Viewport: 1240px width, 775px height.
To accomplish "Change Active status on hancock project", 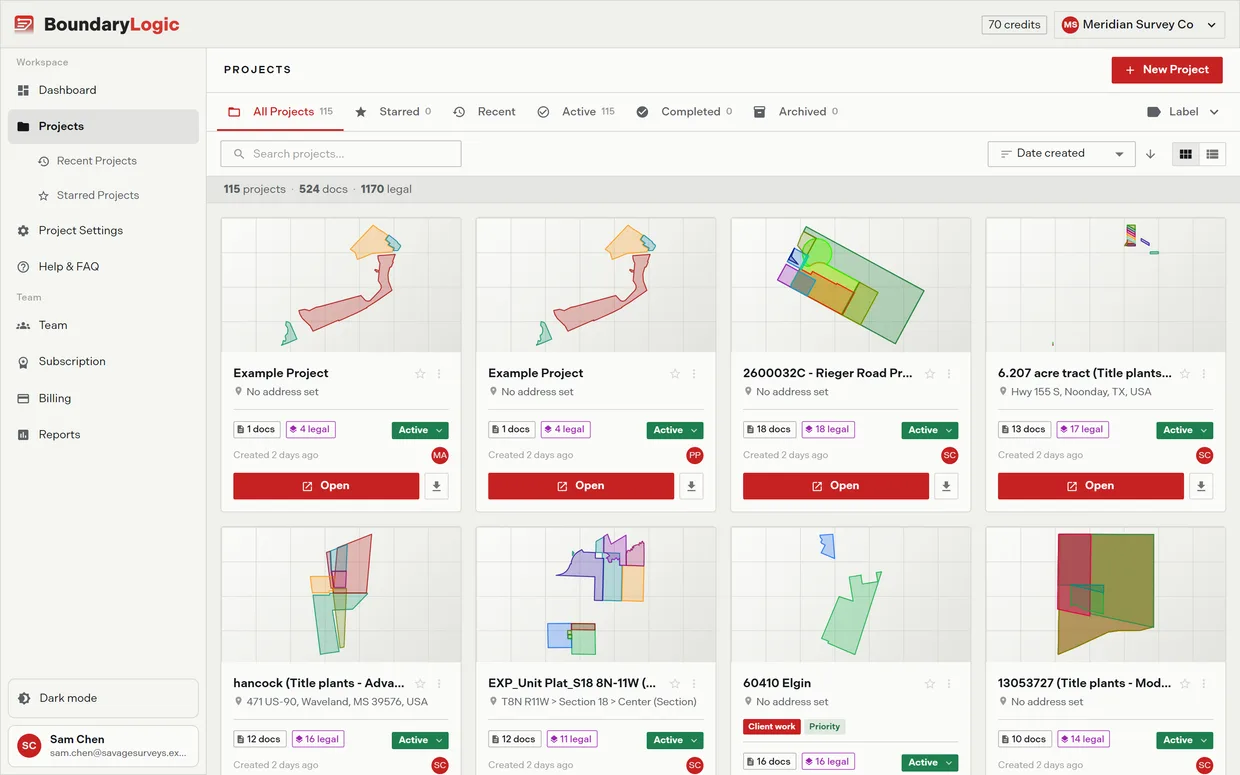I will click(420, 740).
